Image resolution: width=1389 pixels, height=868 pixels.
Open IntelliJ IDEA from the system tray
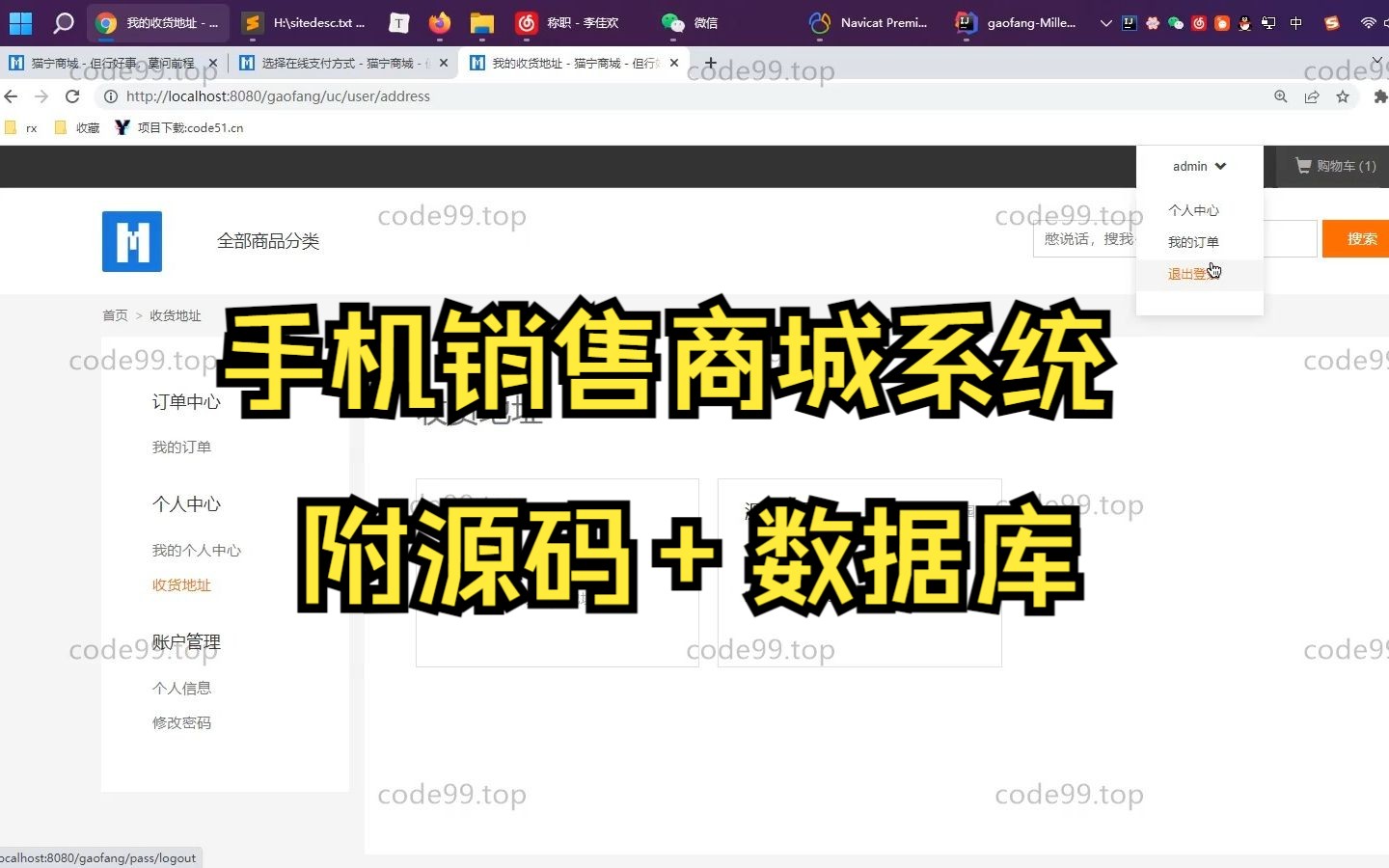[1129, 23]
